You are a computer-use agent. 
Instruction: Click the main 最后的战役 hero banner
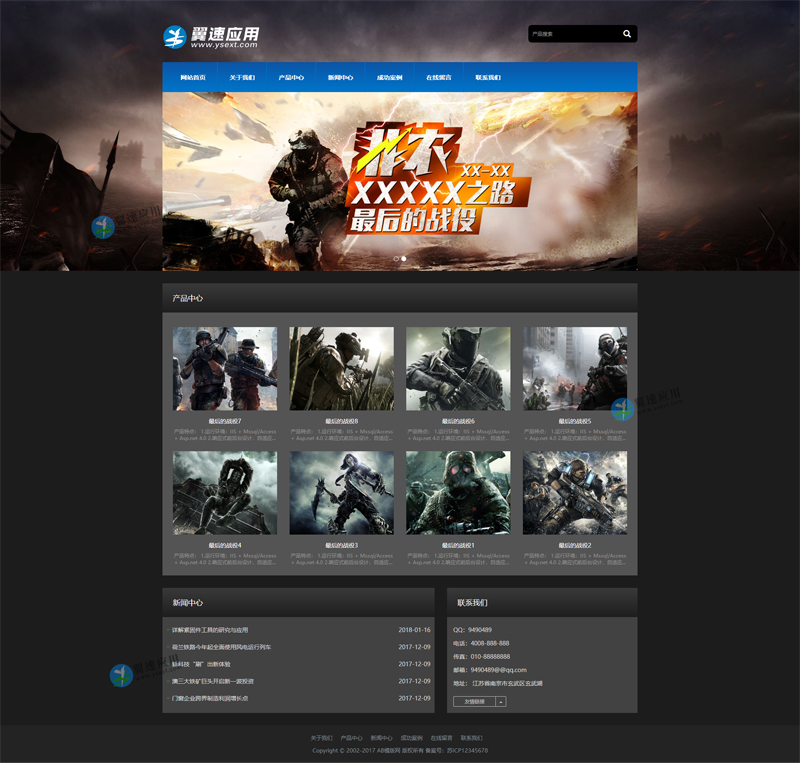400,180
